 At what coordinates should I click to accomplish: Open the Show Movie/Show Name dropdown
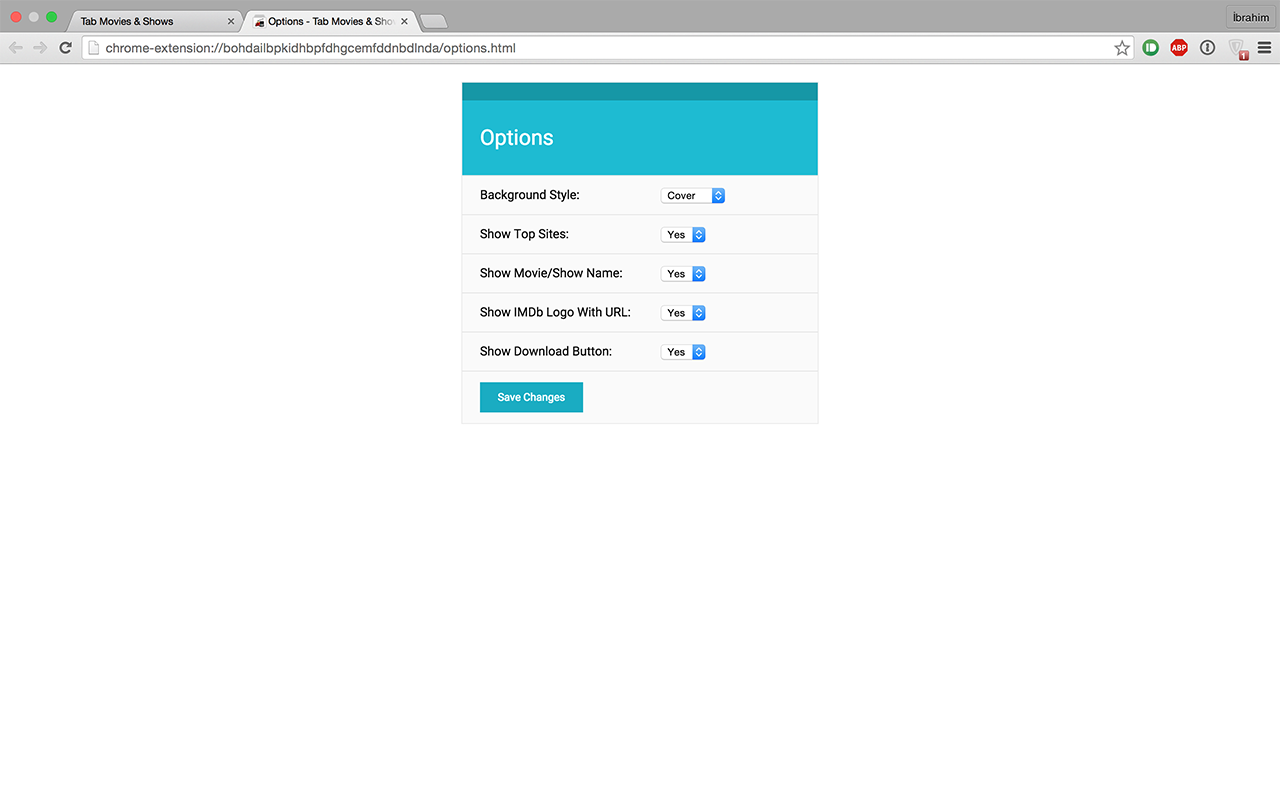[x=683, y=274]
